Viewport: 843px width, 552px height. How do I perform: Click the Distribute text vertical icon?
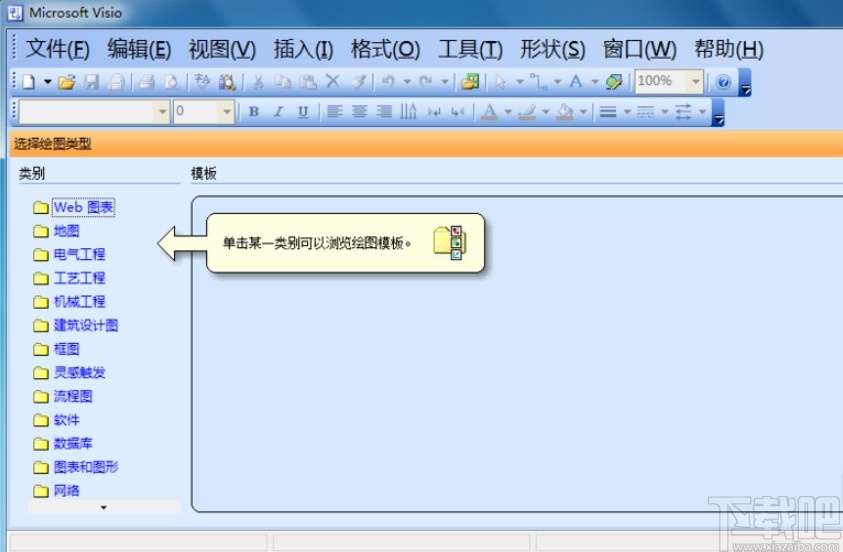tap(409, 112)
